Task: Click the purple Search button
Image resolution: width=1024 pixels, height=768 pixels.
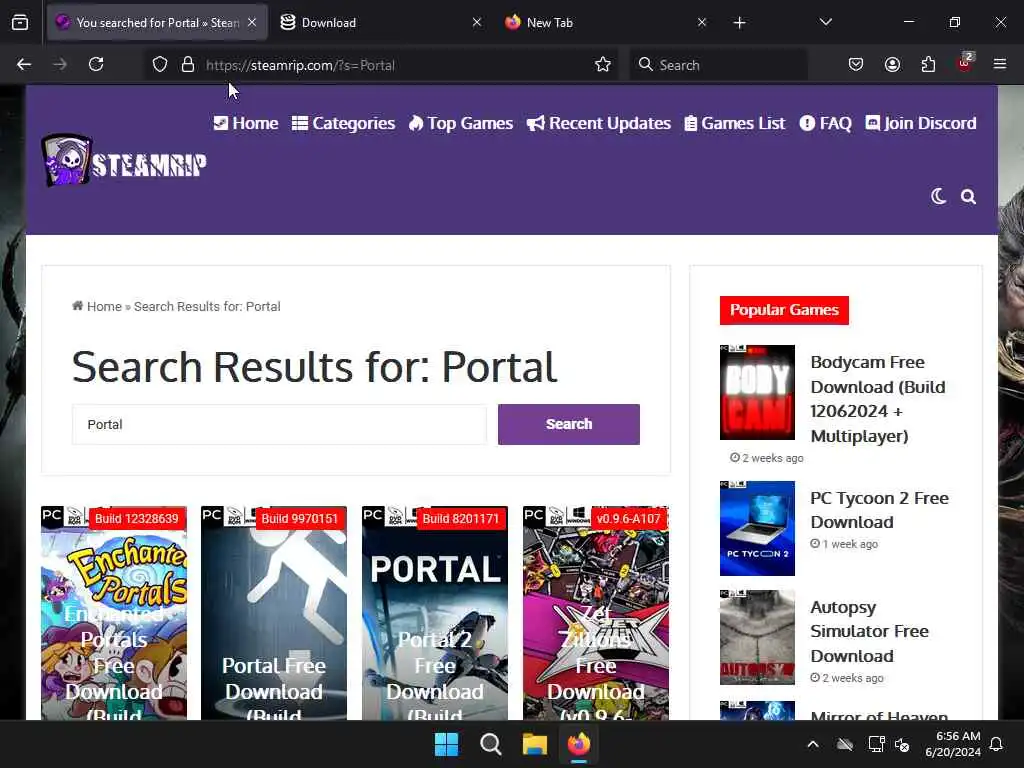Action: coord(569,424)
